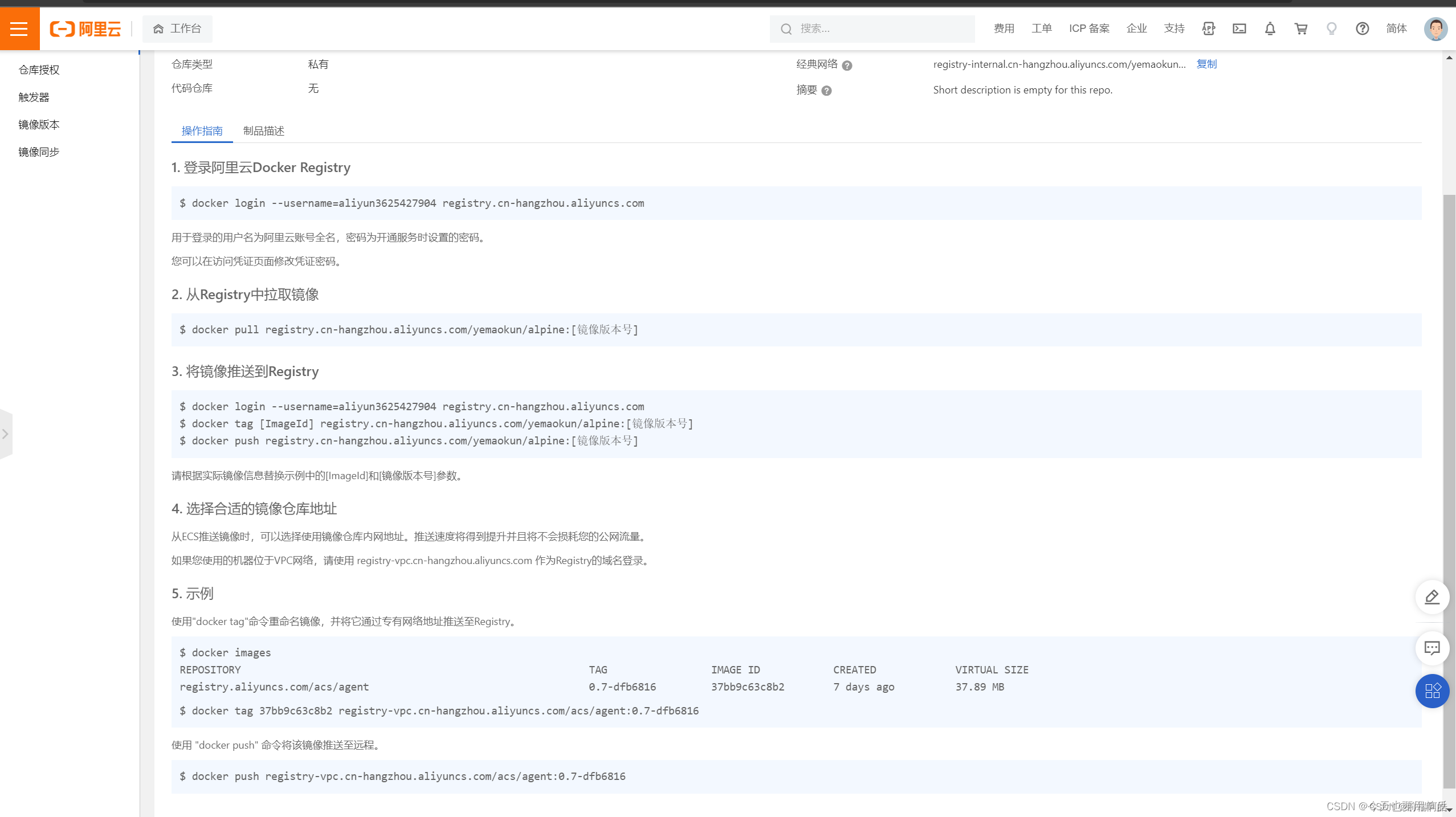Switch language via 简体
Screen dimensions: 1456x817
(1396, 28)
